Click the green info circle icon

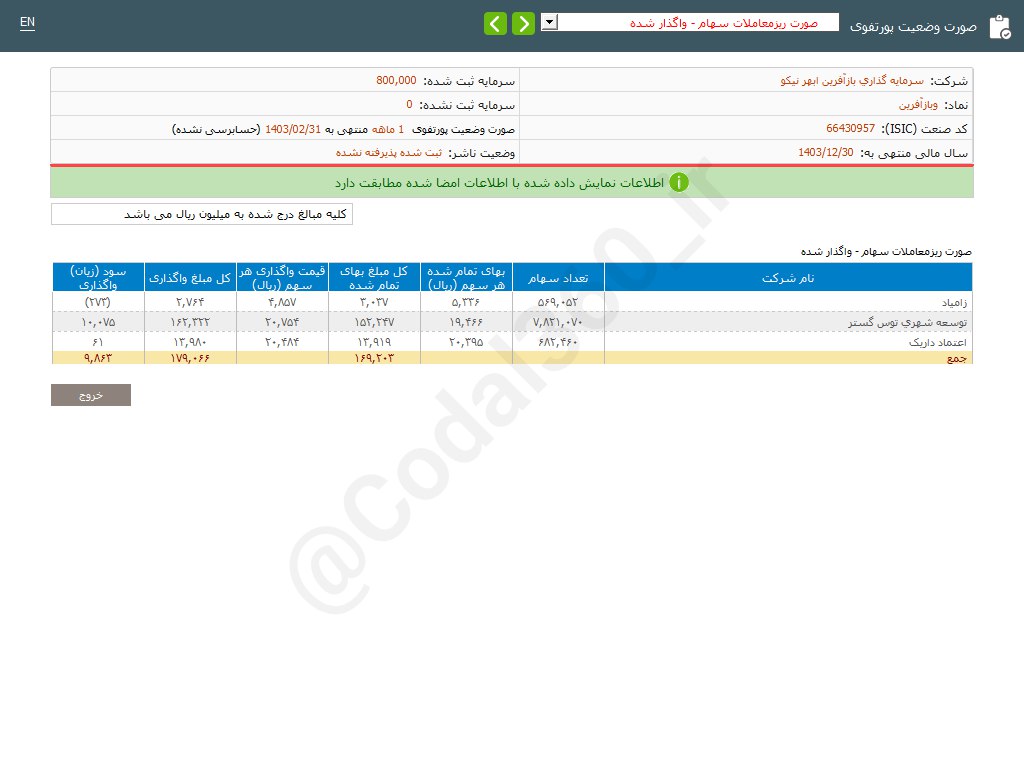[x=679, y=183]
